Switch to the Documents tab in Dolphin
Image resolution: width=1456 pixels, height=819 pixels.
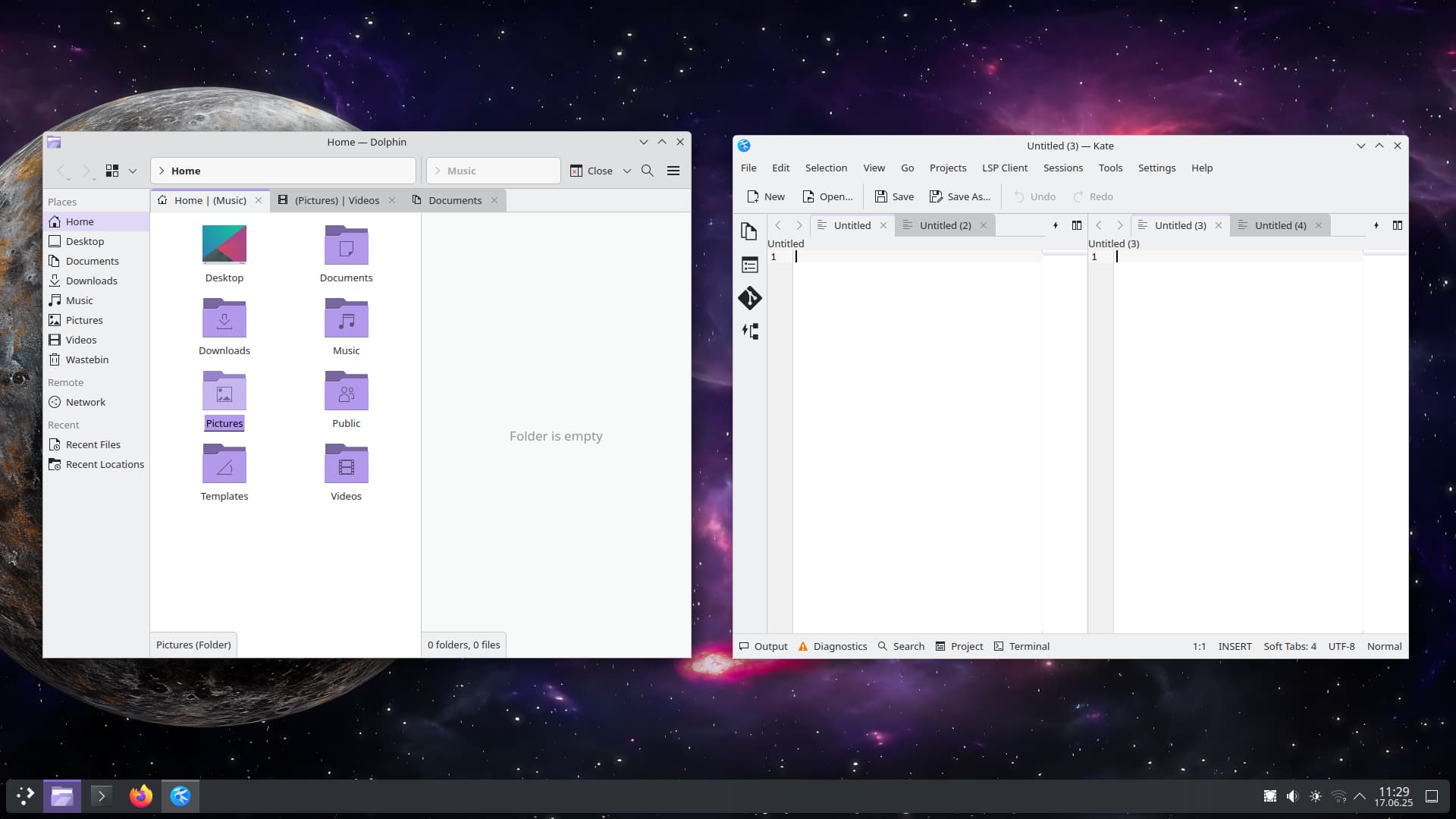point(455,200)
